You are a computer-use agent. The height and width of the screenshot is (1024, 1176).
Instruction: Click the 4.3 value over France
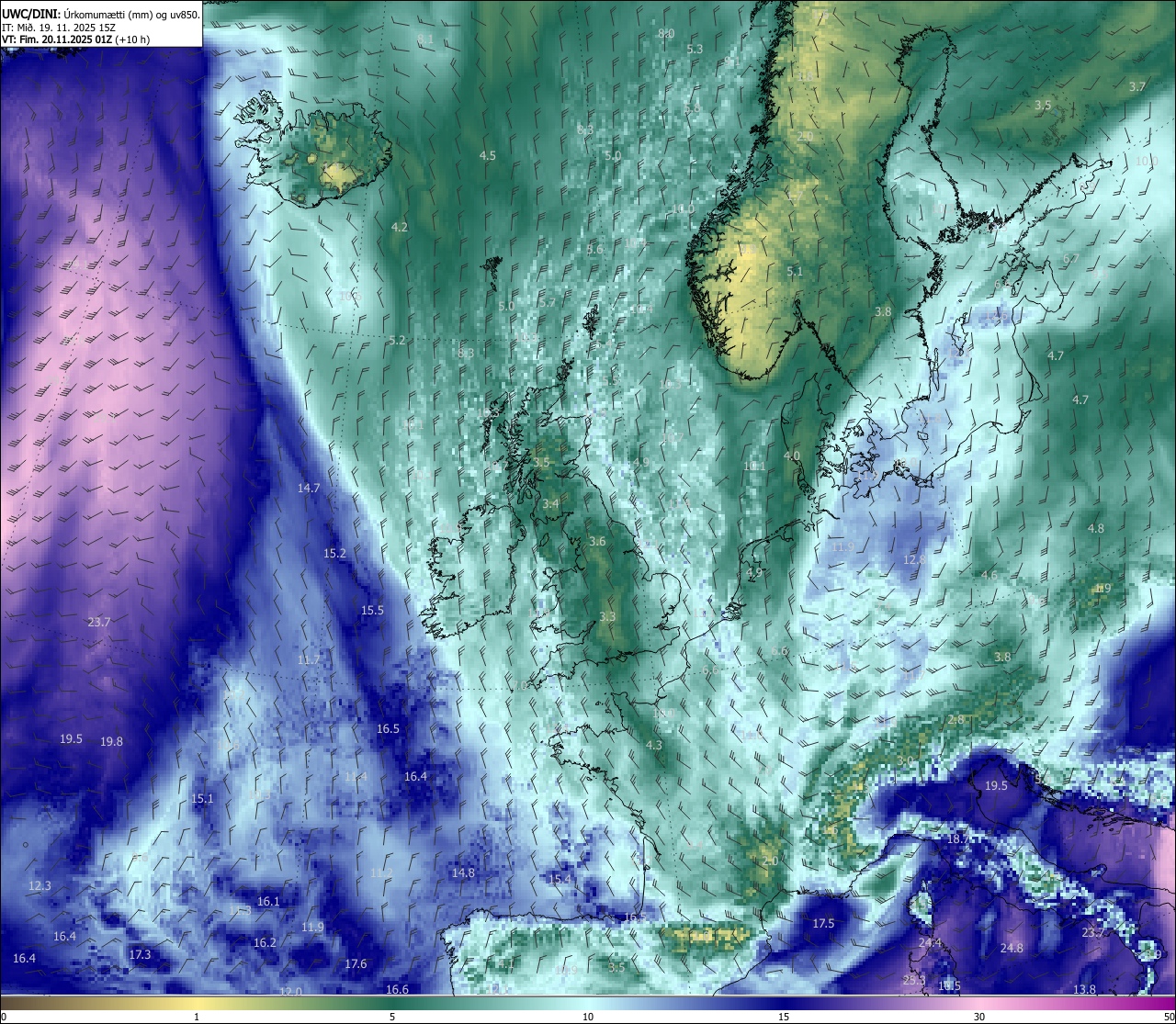(x=654, y=745)
